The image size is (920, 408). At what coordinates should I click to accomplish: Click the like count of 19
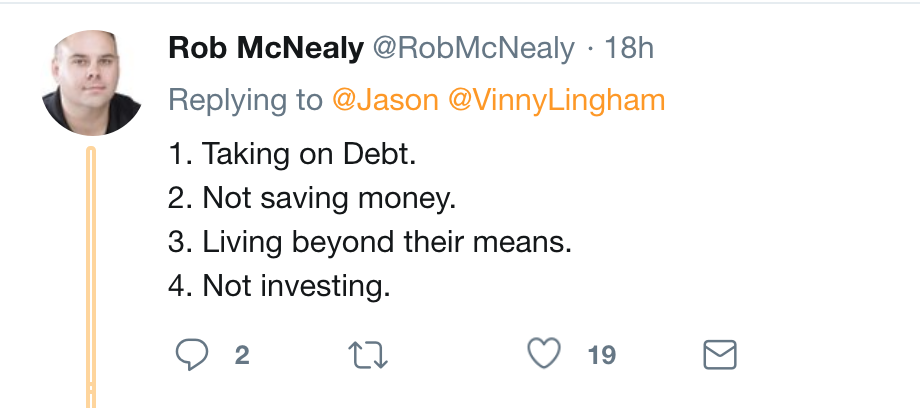click(601, 355)
